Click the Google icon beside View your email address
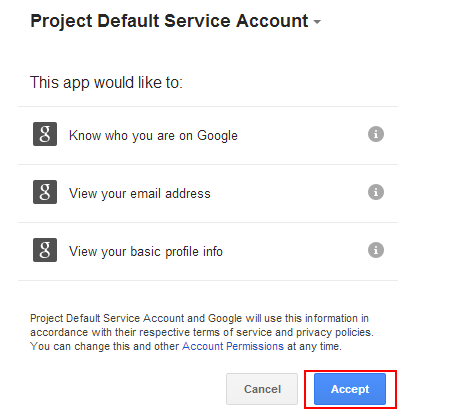The image size is (460, 418). (45, 192)
